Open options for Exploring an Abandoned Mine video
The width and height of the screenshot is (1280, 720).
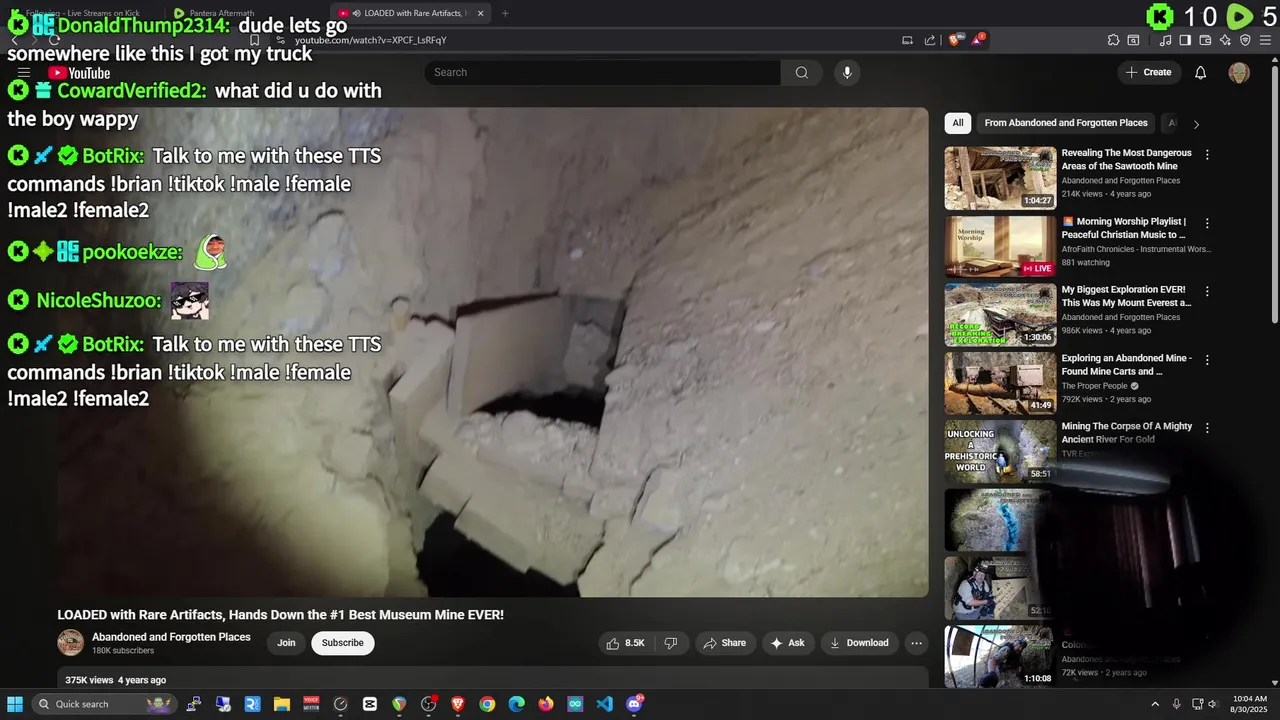(1207, 359)
